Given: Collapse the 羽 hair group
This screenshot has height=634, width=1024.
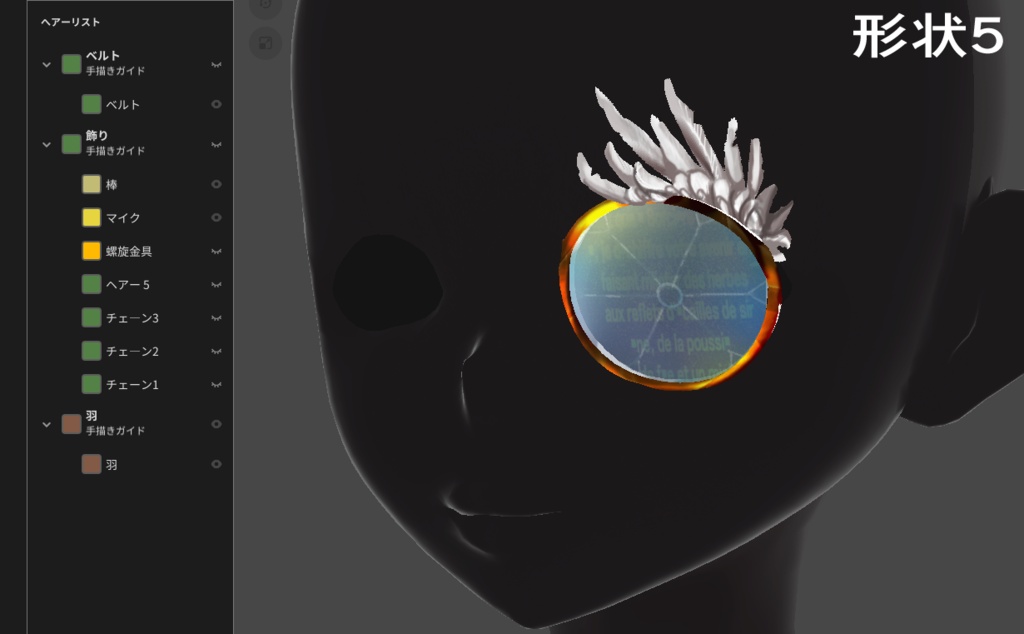Looking at the screenshot, I should tap(46, 424).
